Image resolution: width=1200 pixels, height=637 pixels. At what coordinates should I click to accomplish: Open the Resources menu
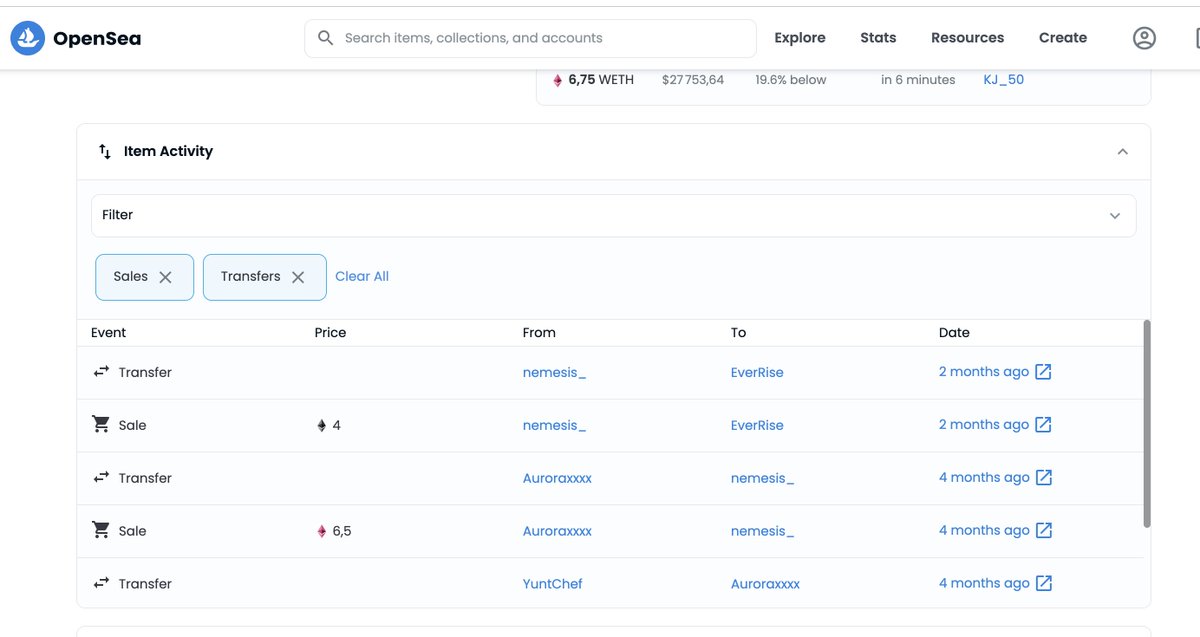click(x=967, y=38)
